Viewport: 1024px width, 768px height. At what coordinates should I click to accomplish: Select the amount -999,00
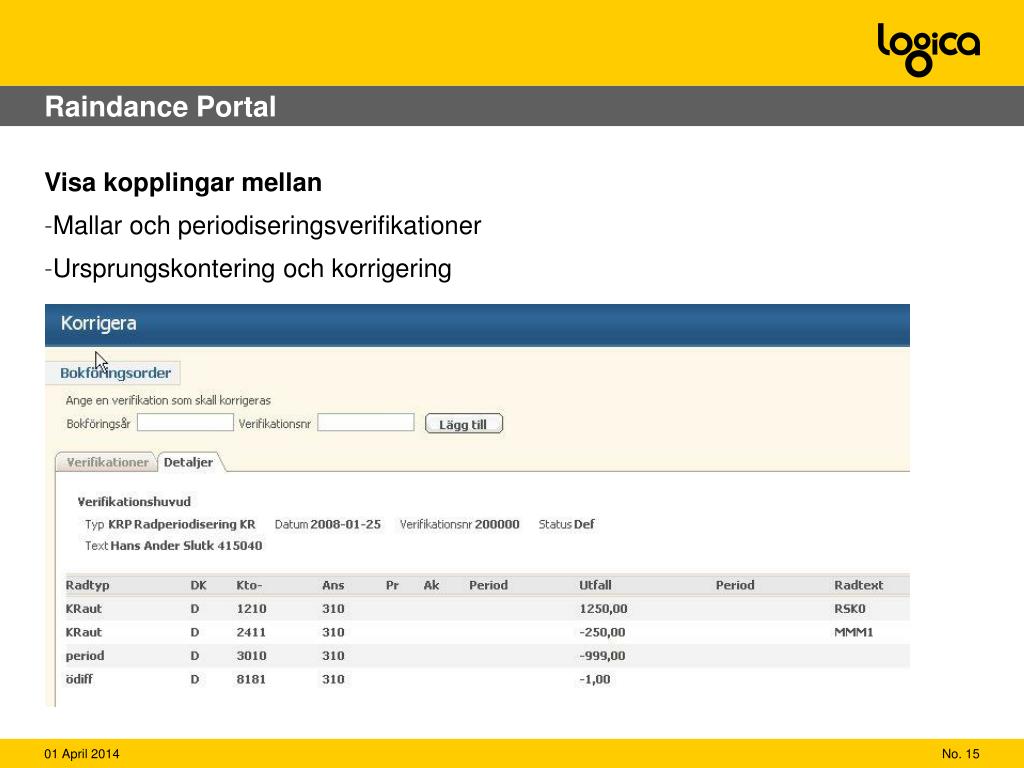coord(602,656)
